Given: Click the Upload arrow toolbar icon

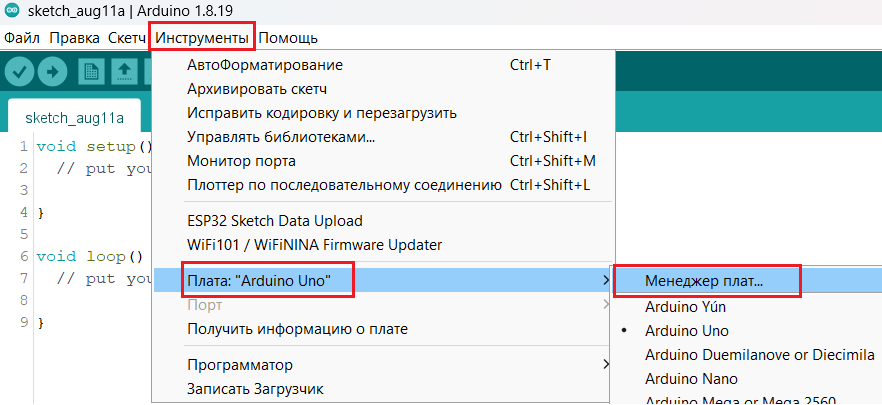Looking at the screenshot, I should point(53,73).
